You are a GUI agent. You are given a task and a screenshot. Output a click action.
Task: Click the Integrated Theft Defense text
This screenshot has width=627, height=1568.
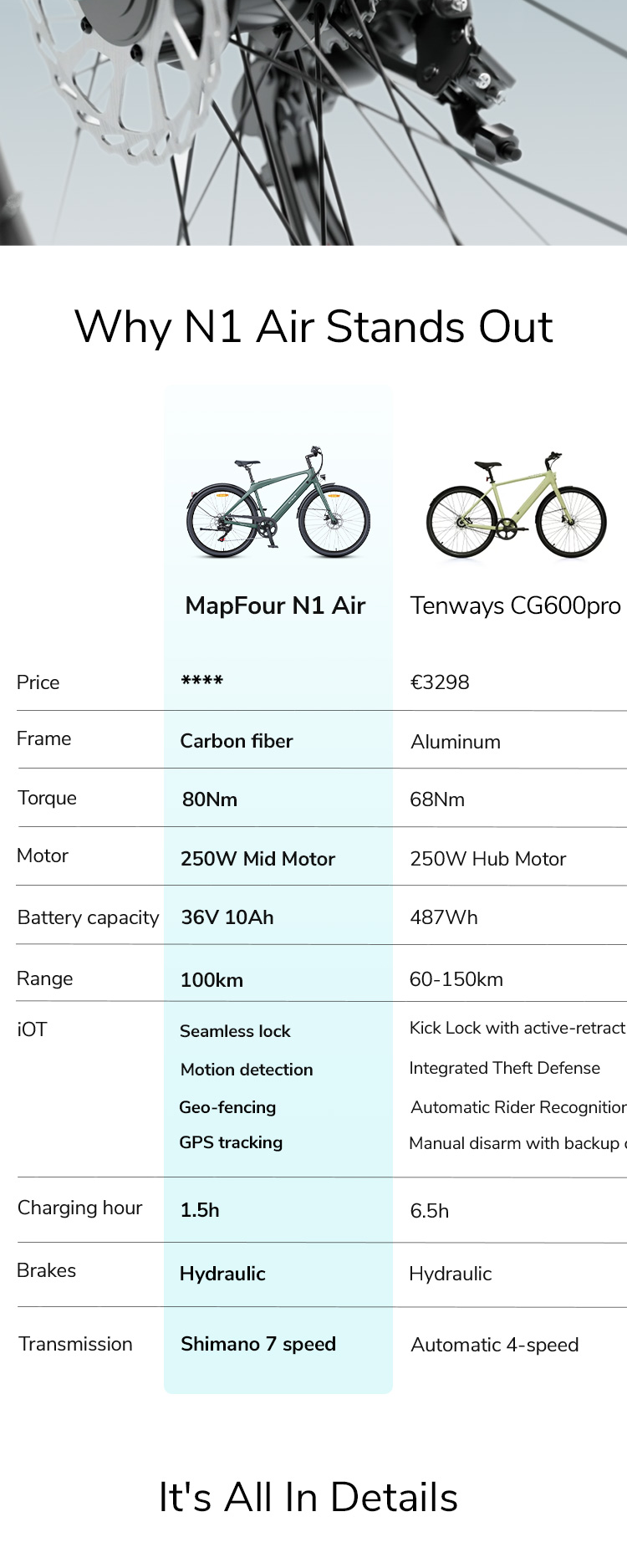[x=504, y=1068]
